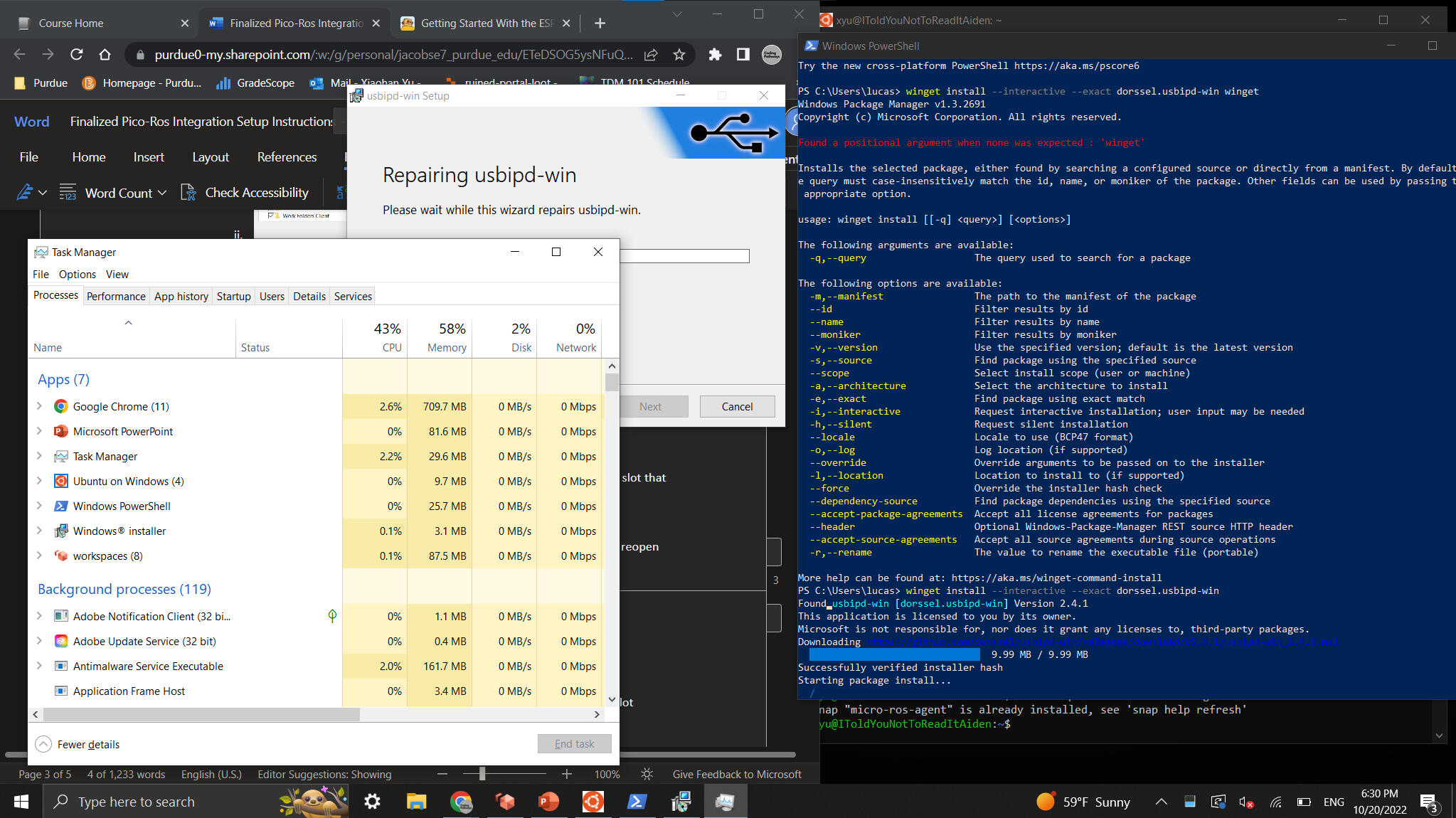This screenshot has width=1456, height=818.
Task: Expand Google Chrome process group
Action: (x=40, y=406)
